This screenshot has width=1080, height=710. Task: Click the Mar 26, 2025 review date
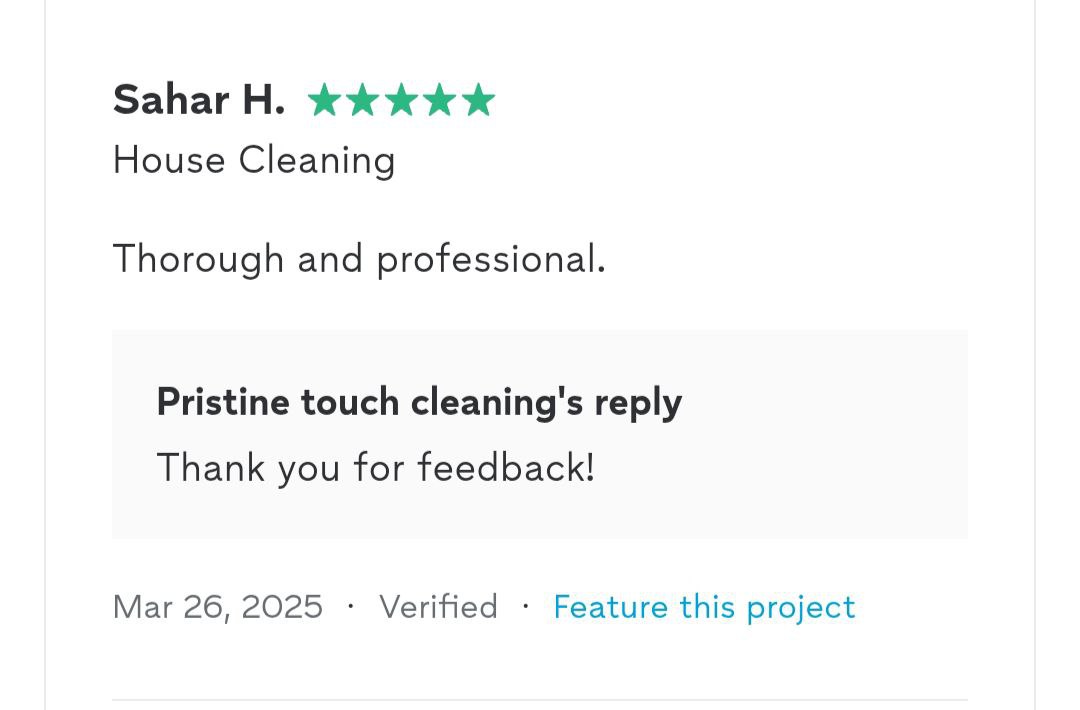point(218,607)
